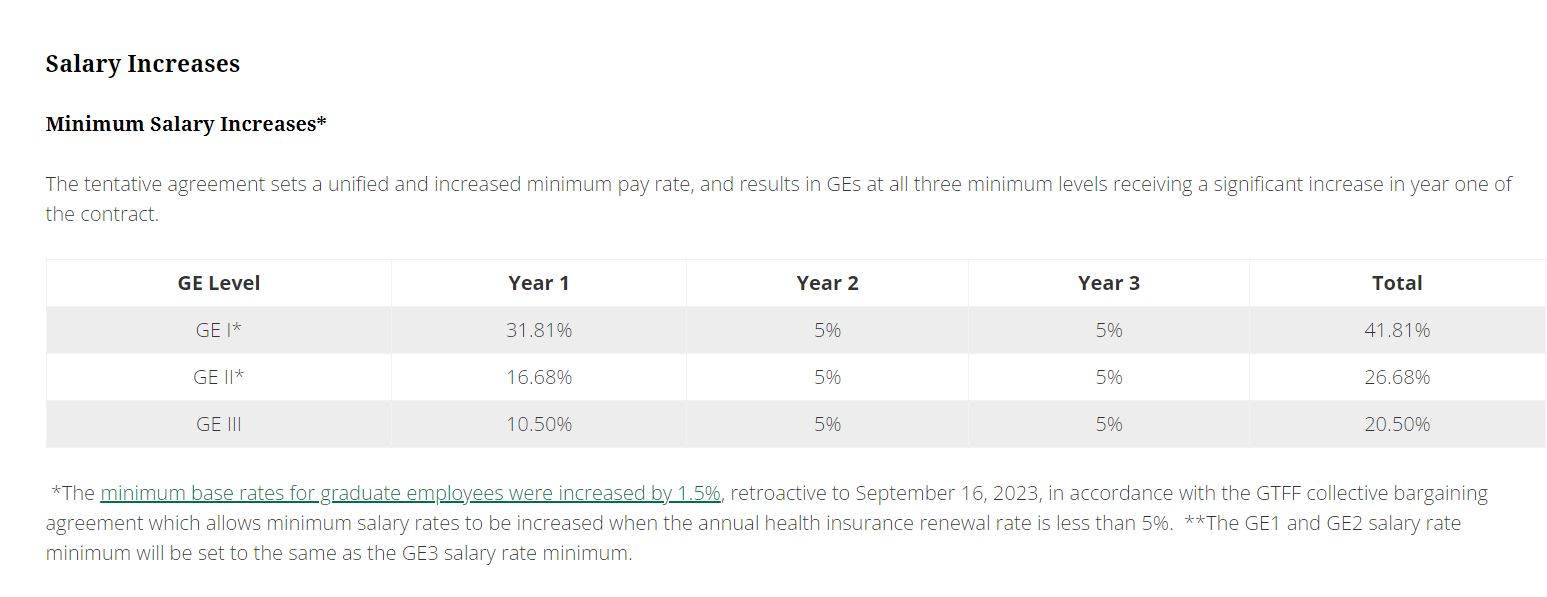
Task: Click the 20.50% total cell
Action: (1397, 424)
